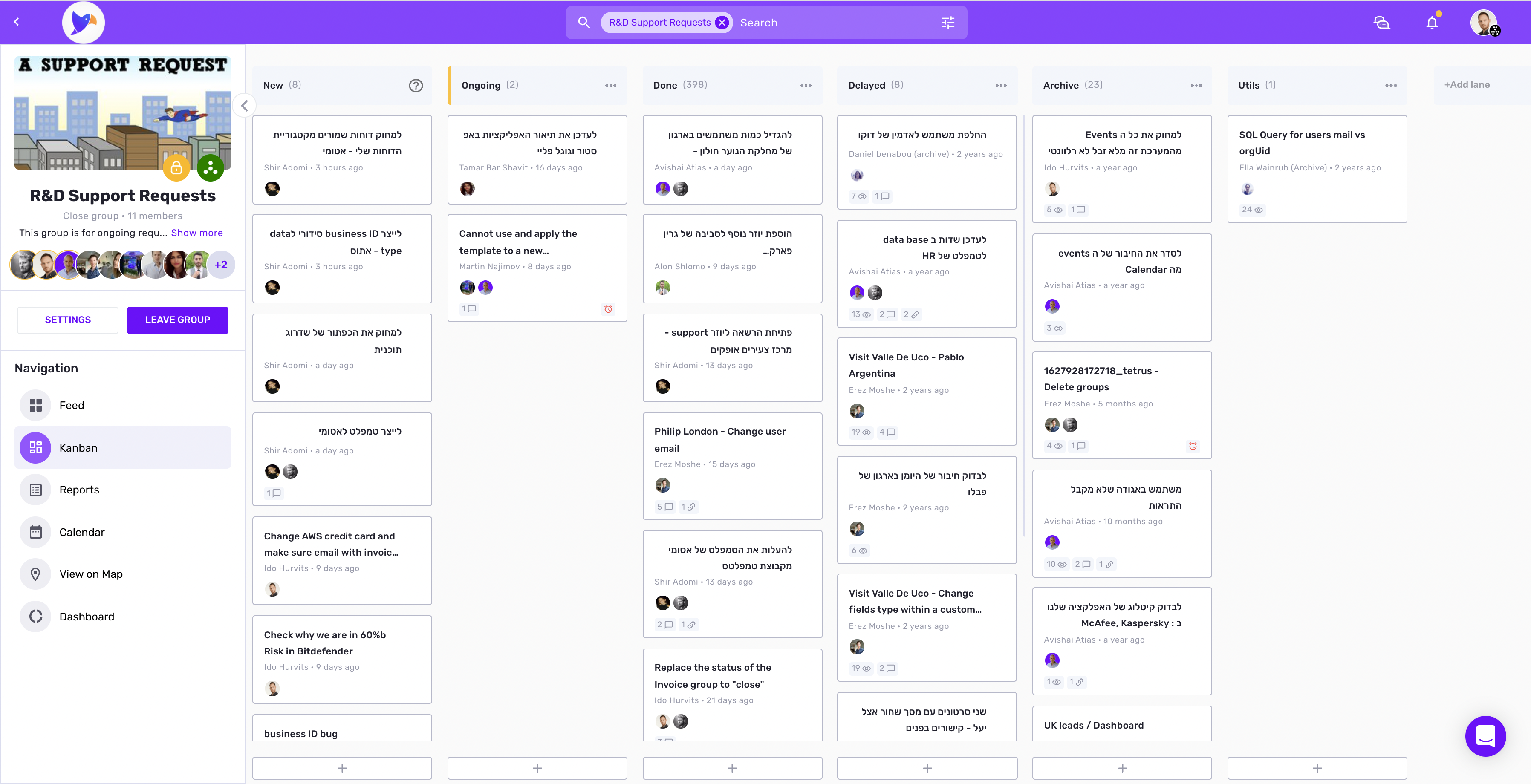The image size is (1531, 784).
Task: Click the Show more description link
Action: click(x=197, y=233)
